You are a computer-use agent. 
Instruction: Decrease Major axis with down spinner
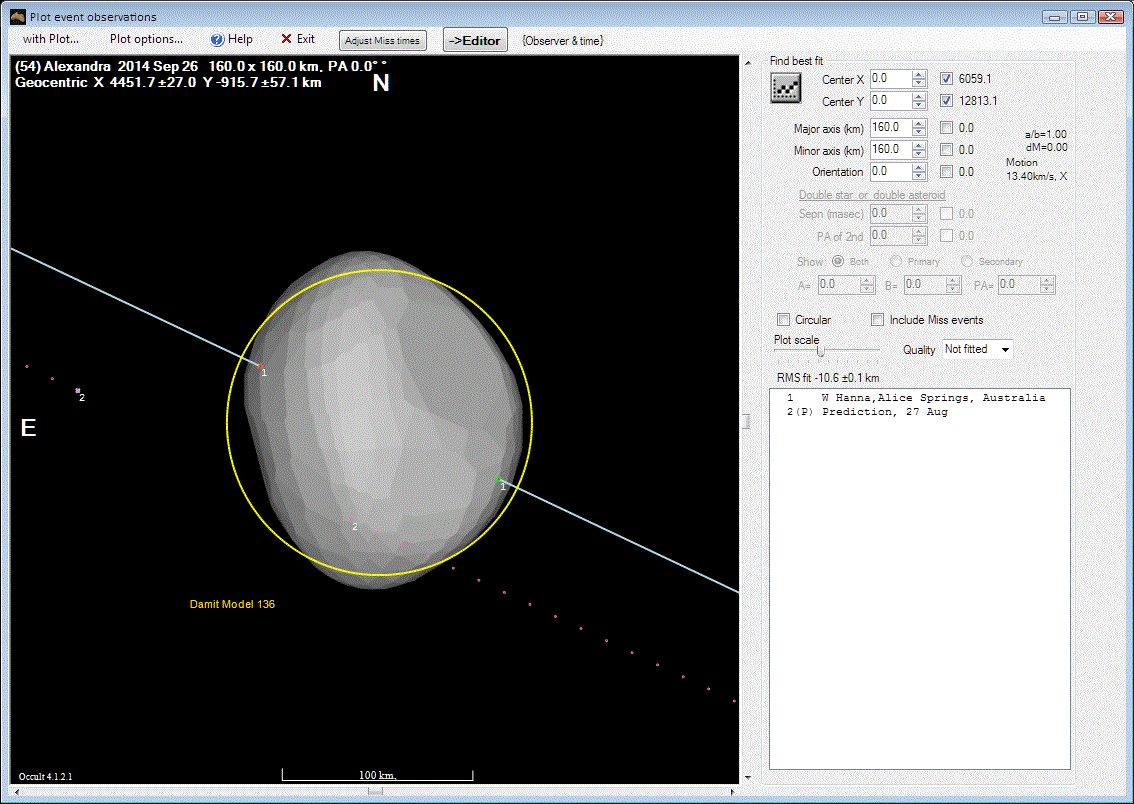[918, 132]
